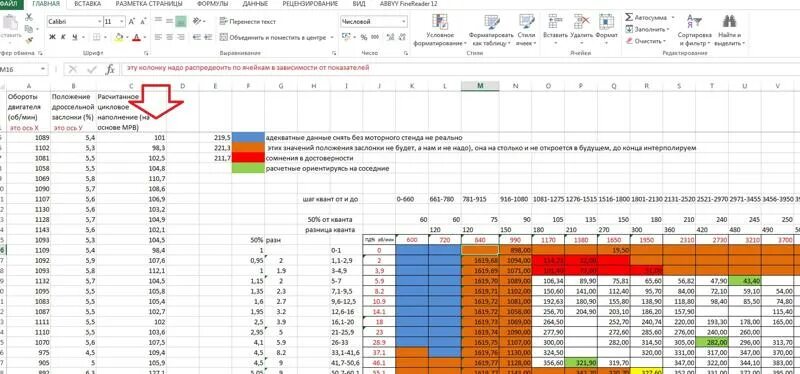Toggle underline (Ч) formatting
The width and height of the screenshot is (800, 374).
tap(75, 37)
